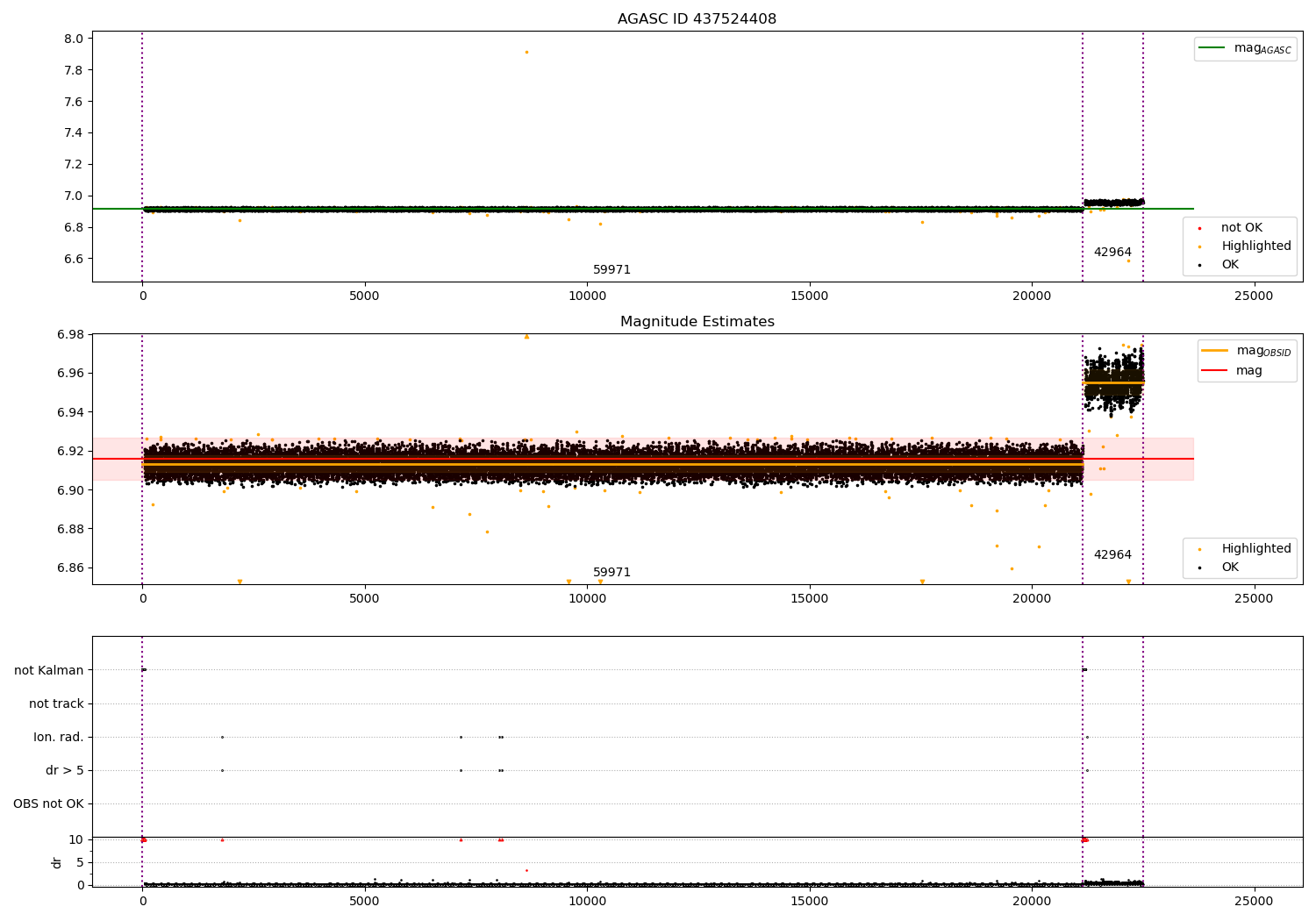Click the '59971' label in Magnitude Estimates plot
The height and width of the screenshot is (921, 1316).
[x=612, y=573]
